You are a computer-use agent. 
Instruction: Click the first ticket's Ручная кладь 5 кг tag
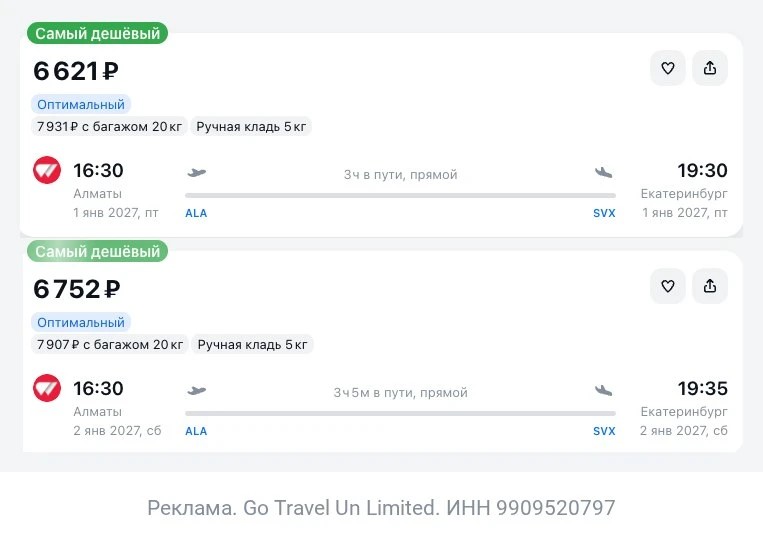click(251, 126)
